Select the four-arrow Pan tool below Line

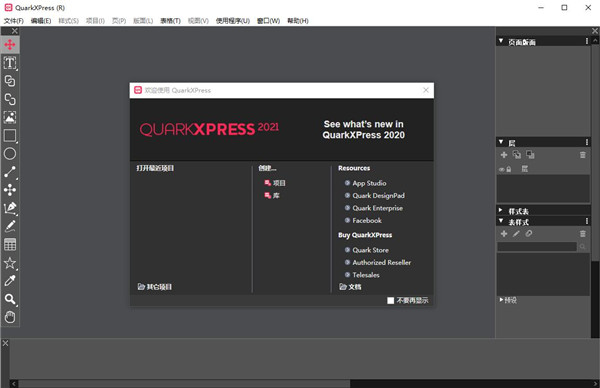[10, 190]
